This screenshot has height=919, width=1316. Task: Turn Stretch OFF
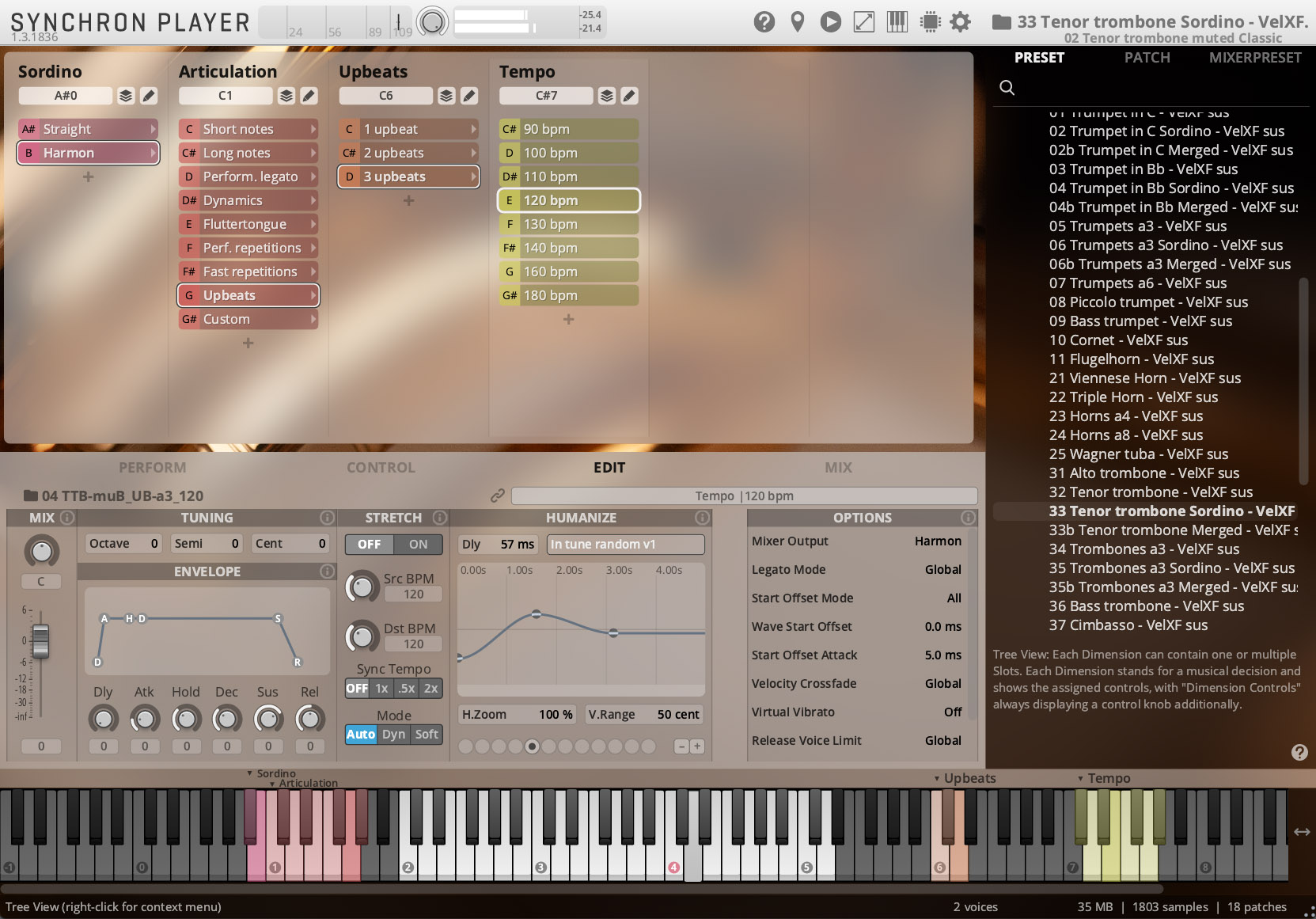coord(370,545)
